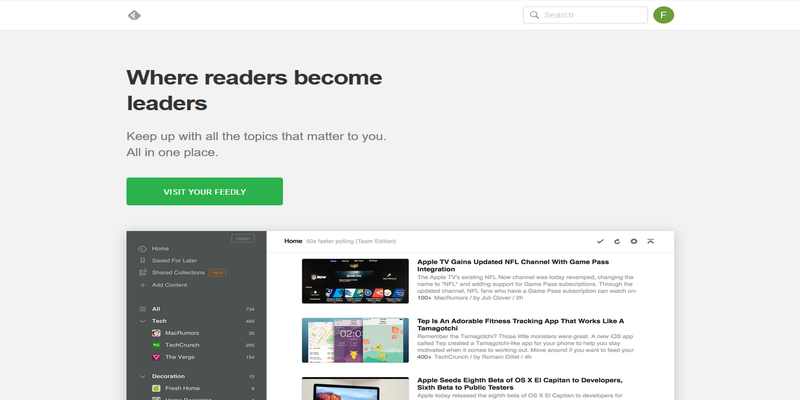Click the MacRumors feed icon
The image size is (800, 400).
click(x=156, y=333)
